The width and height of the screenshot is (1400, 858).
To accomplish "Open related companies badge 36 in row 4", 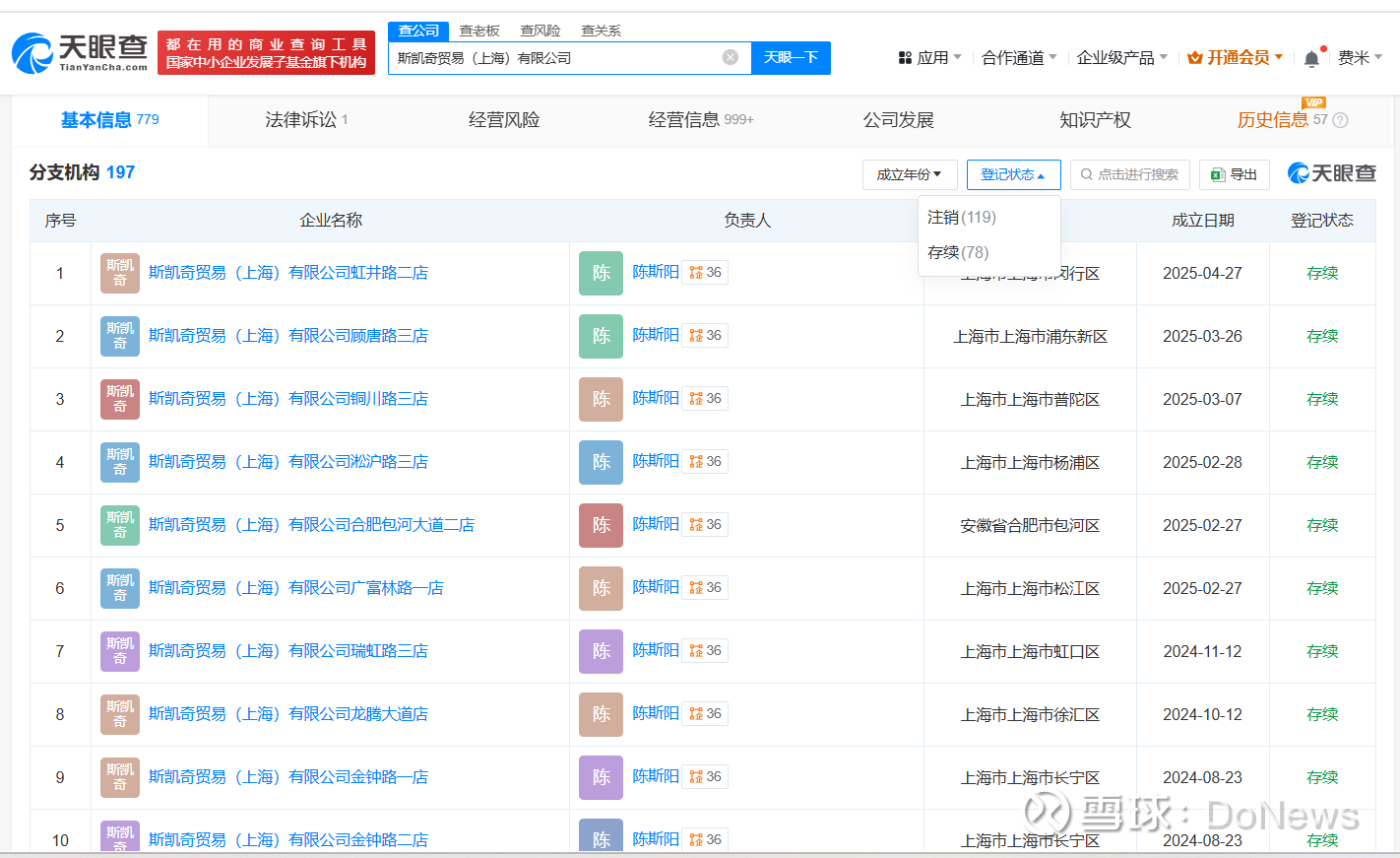I will pyautogui.click(x=705, y=461).
